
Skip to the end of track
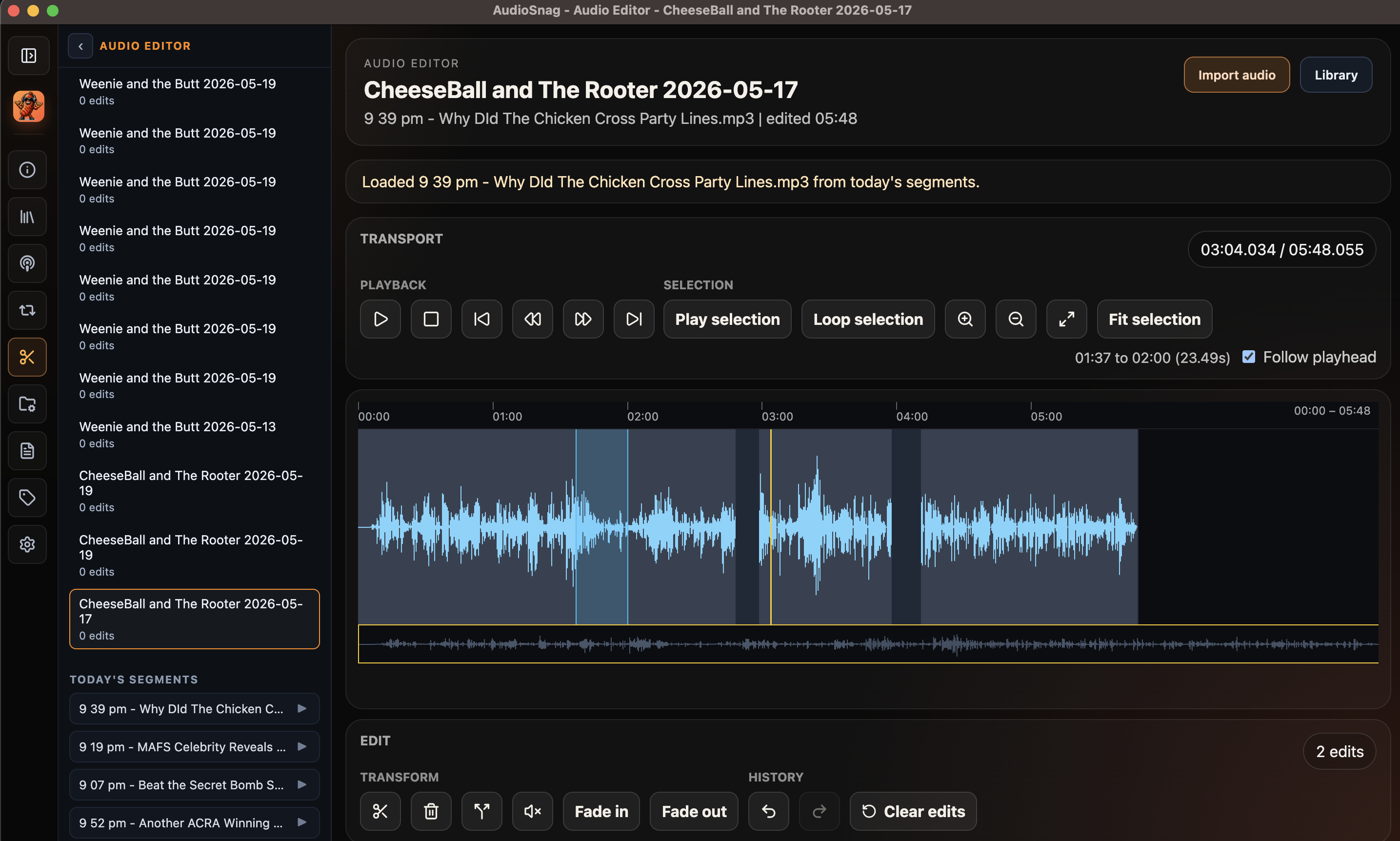pos(634,319)
